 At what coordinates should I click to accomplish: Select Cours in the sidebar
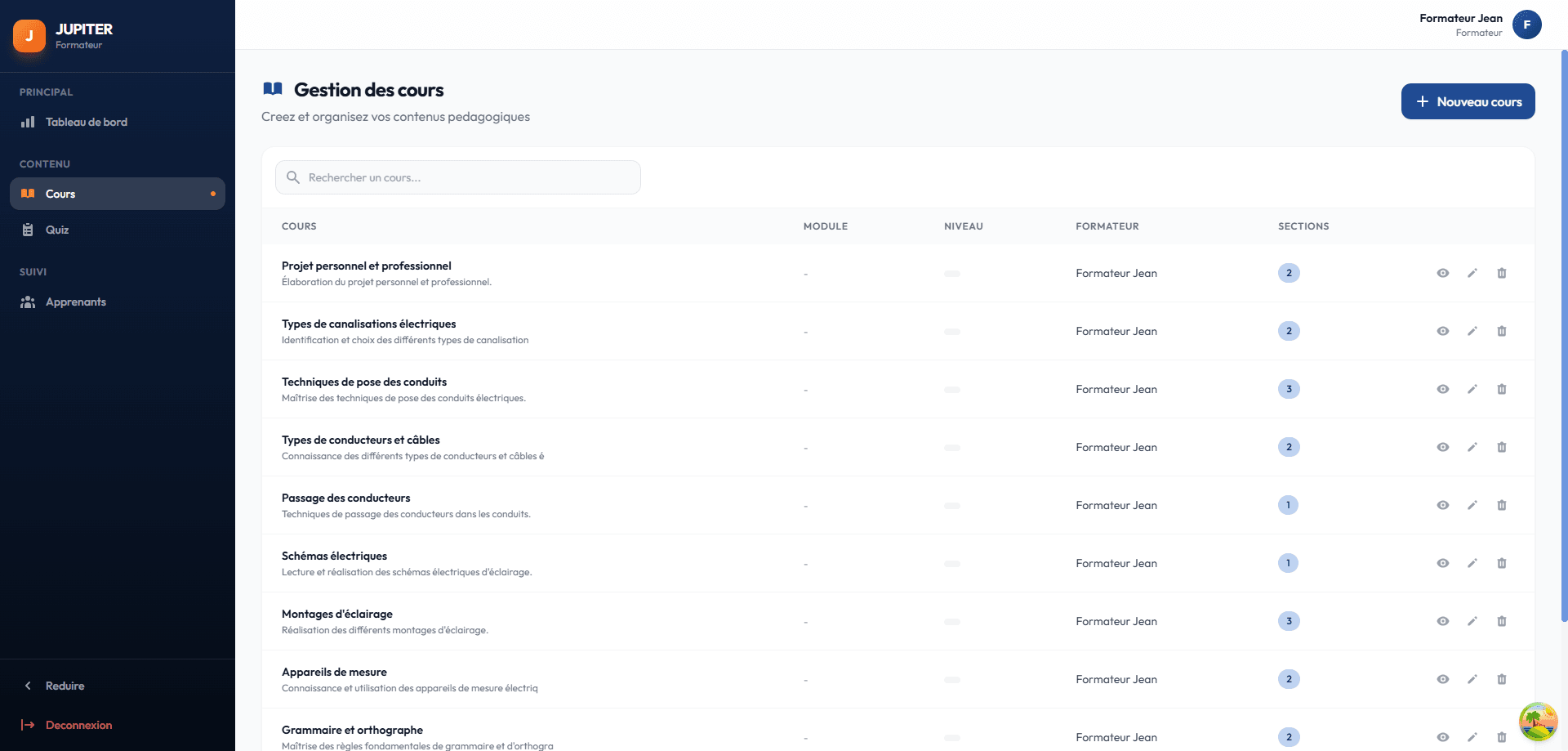118,194
